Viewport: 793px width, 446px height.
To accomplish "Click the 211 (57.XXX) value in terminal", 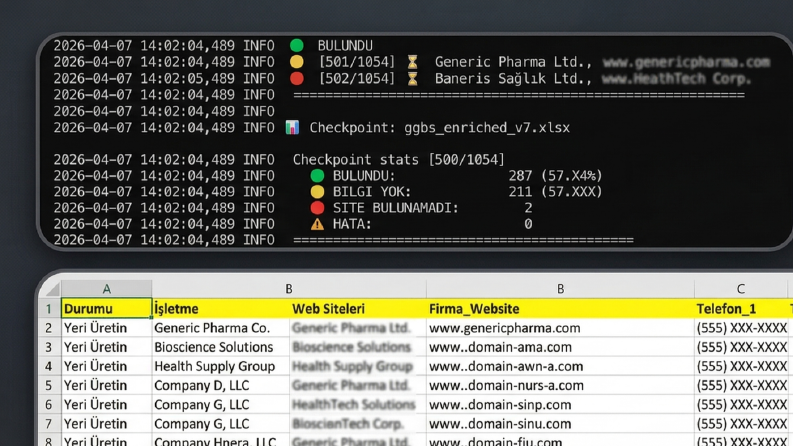I will 555,192.
